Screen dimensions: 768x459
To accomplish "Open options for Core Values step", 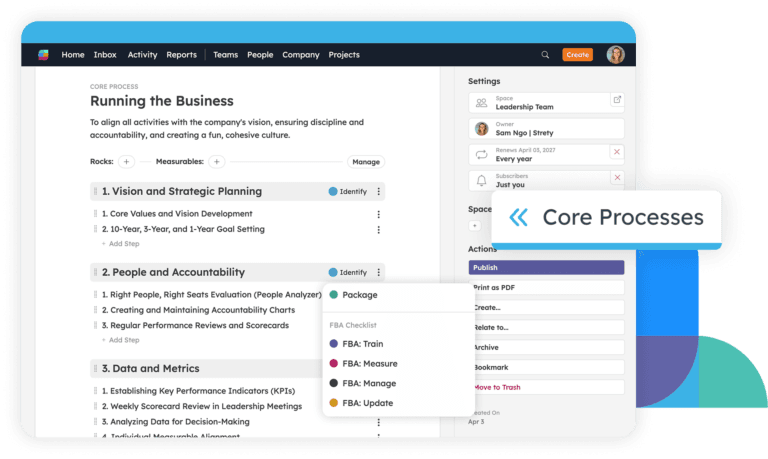I will [x=378, y=214].
